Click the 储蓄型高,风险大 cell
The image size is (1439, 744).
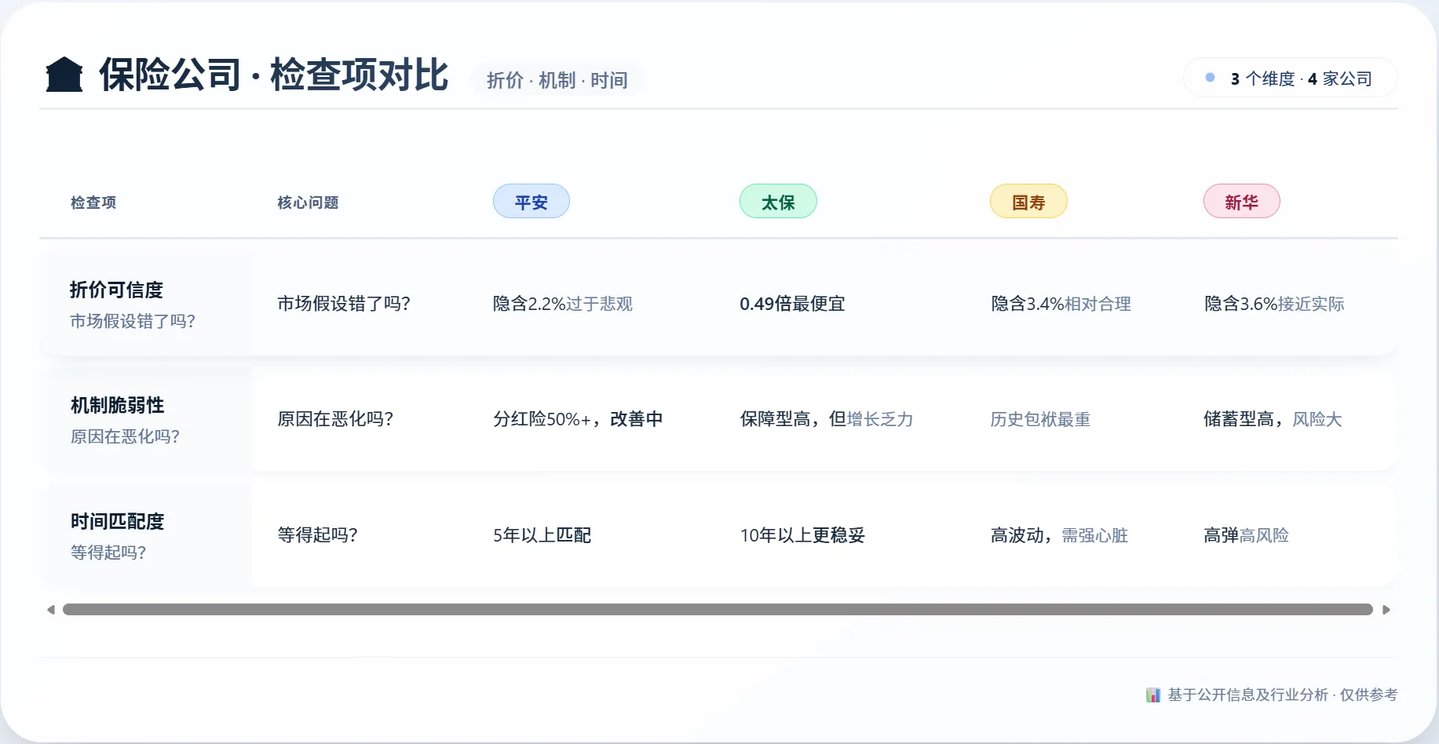[1273, 419]
